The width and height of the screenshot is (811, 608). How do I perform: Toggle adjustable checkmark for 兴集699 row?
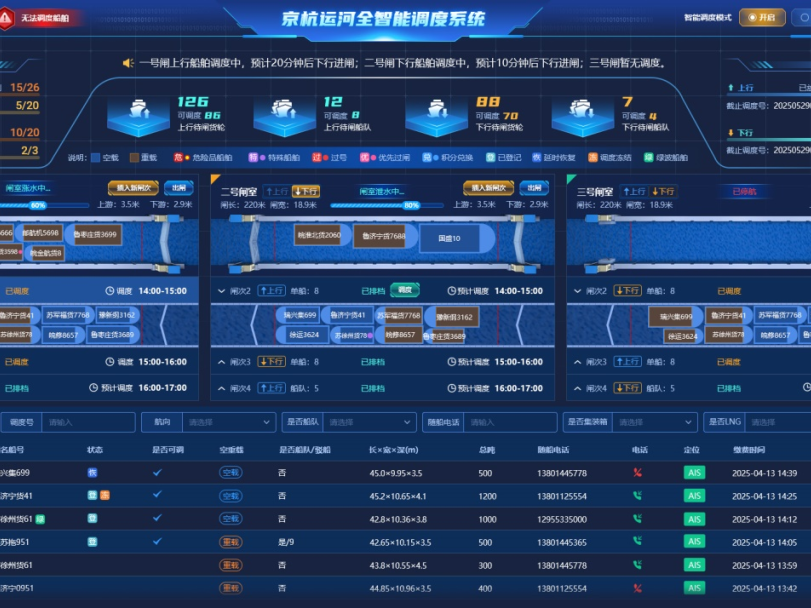pos(157,472)
